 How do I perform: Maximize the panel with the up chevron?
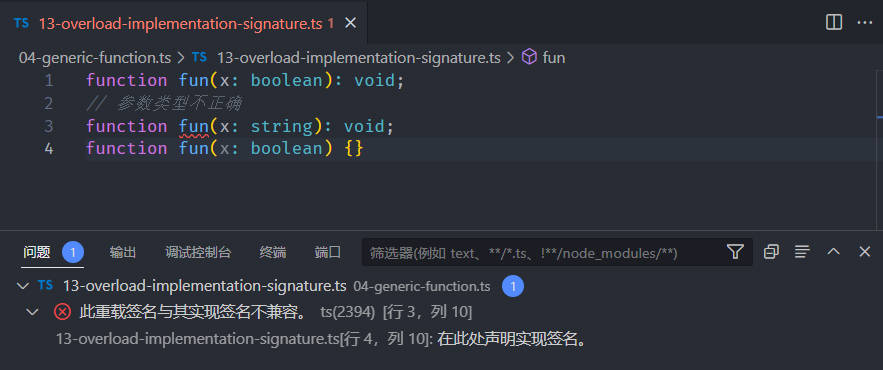coord(833,252)
